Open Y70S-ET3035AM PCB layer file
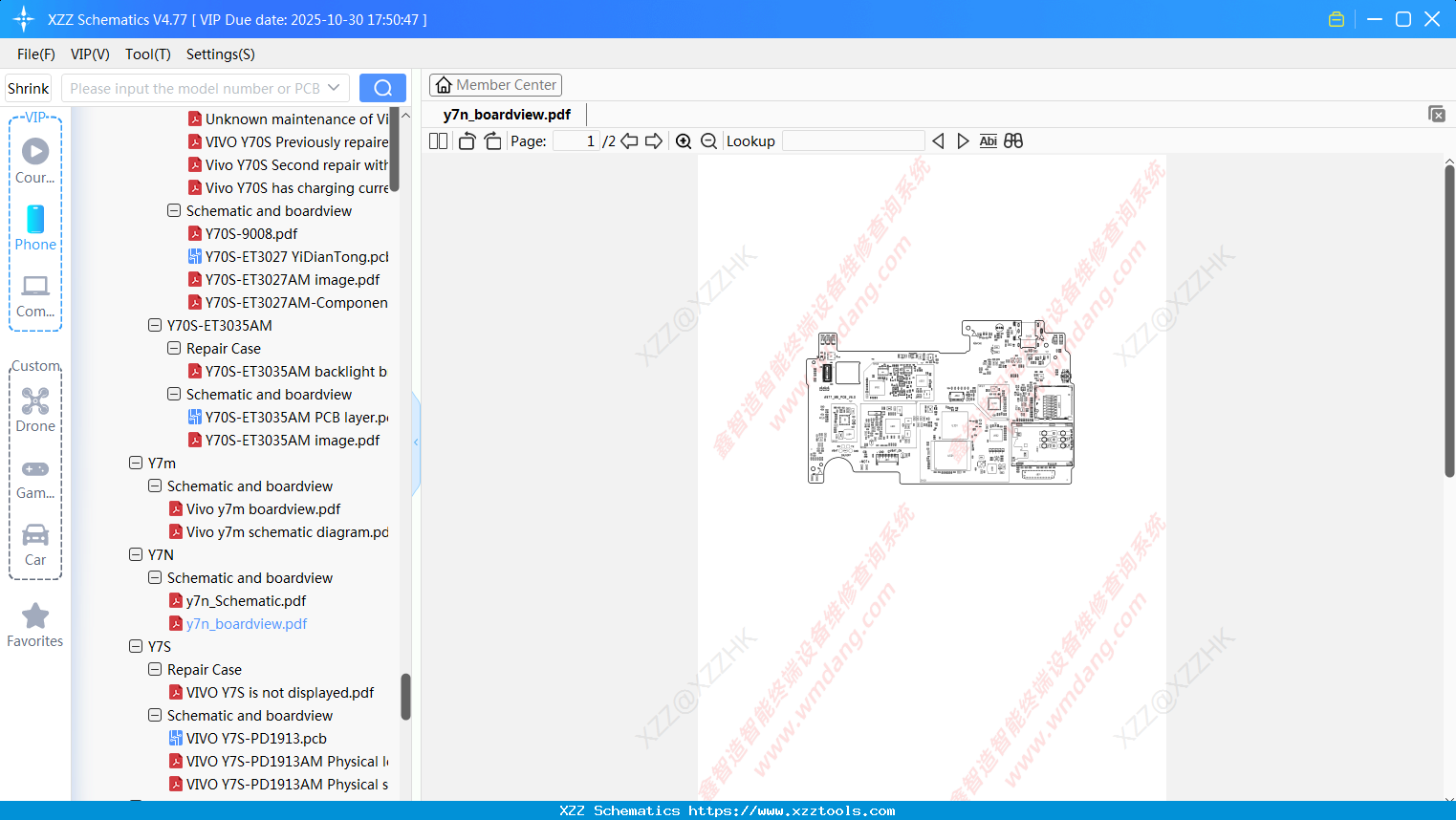The height and width of the screenshot is (820, 1456). 296,417
